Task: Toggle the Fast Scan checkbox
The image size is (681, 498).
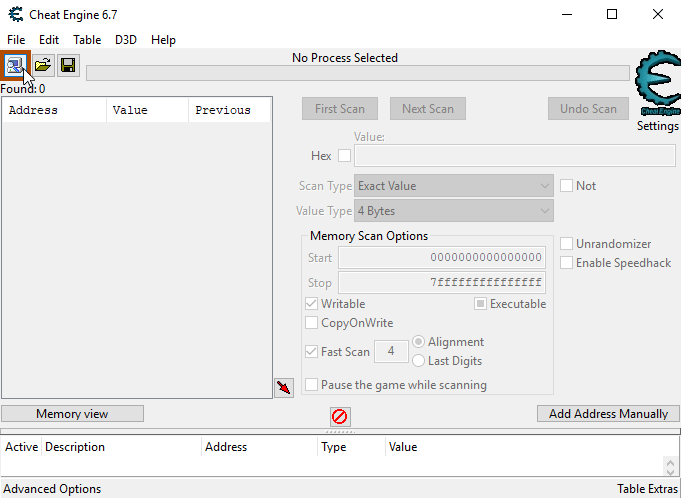Action: pyautogui.click(x=311, y=351)
